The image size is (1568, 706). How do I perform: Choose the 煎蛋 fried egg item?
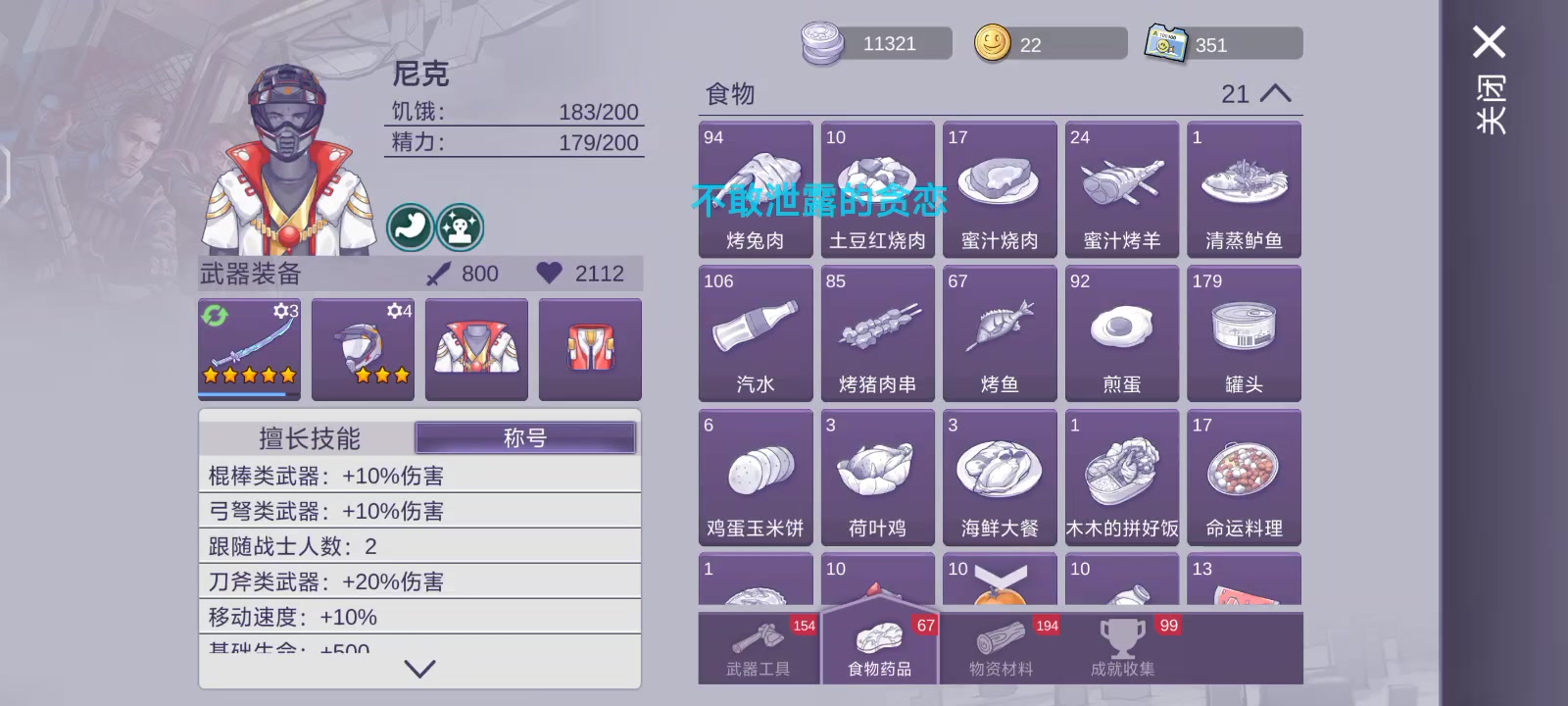click(1122, 333)
